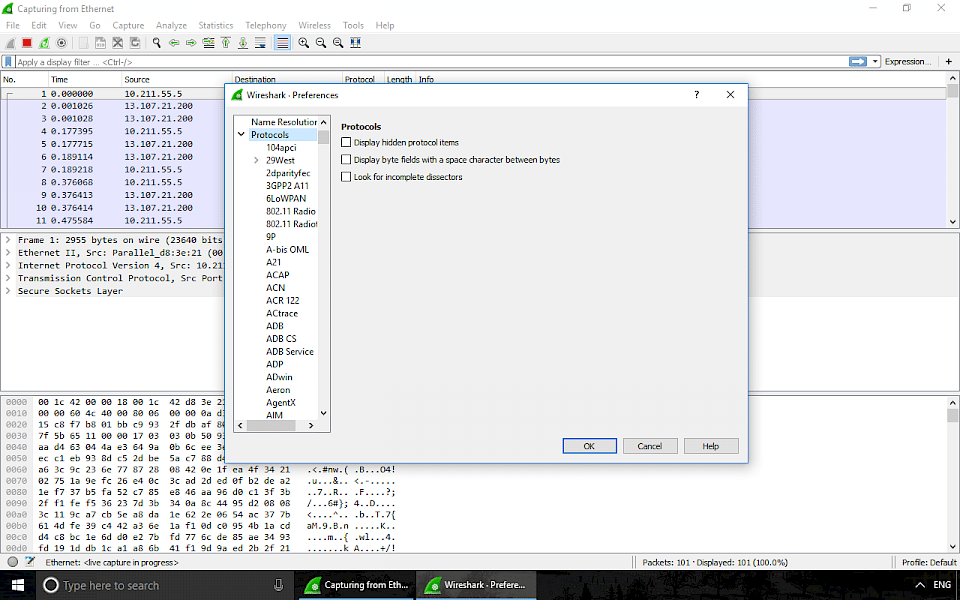Expand Internet Protocol Version 4 details
The height and width of the screenshot is (600, 960).
(x=8, y=266)
